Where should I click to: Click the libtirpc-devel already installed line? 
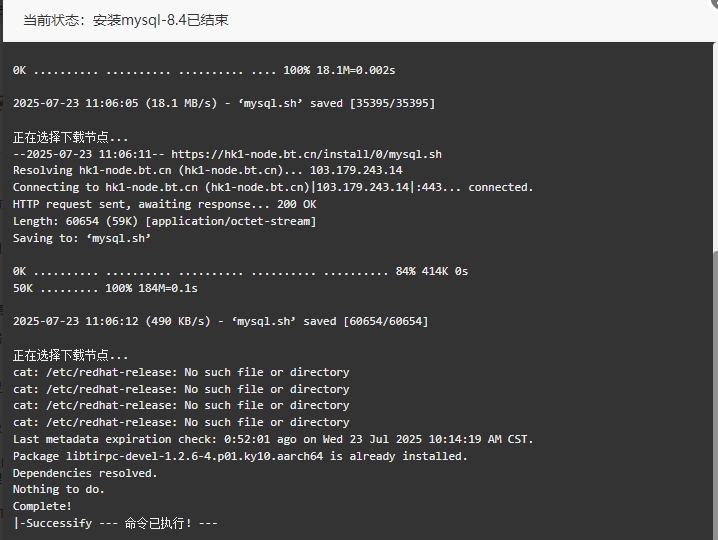point(240,456)
